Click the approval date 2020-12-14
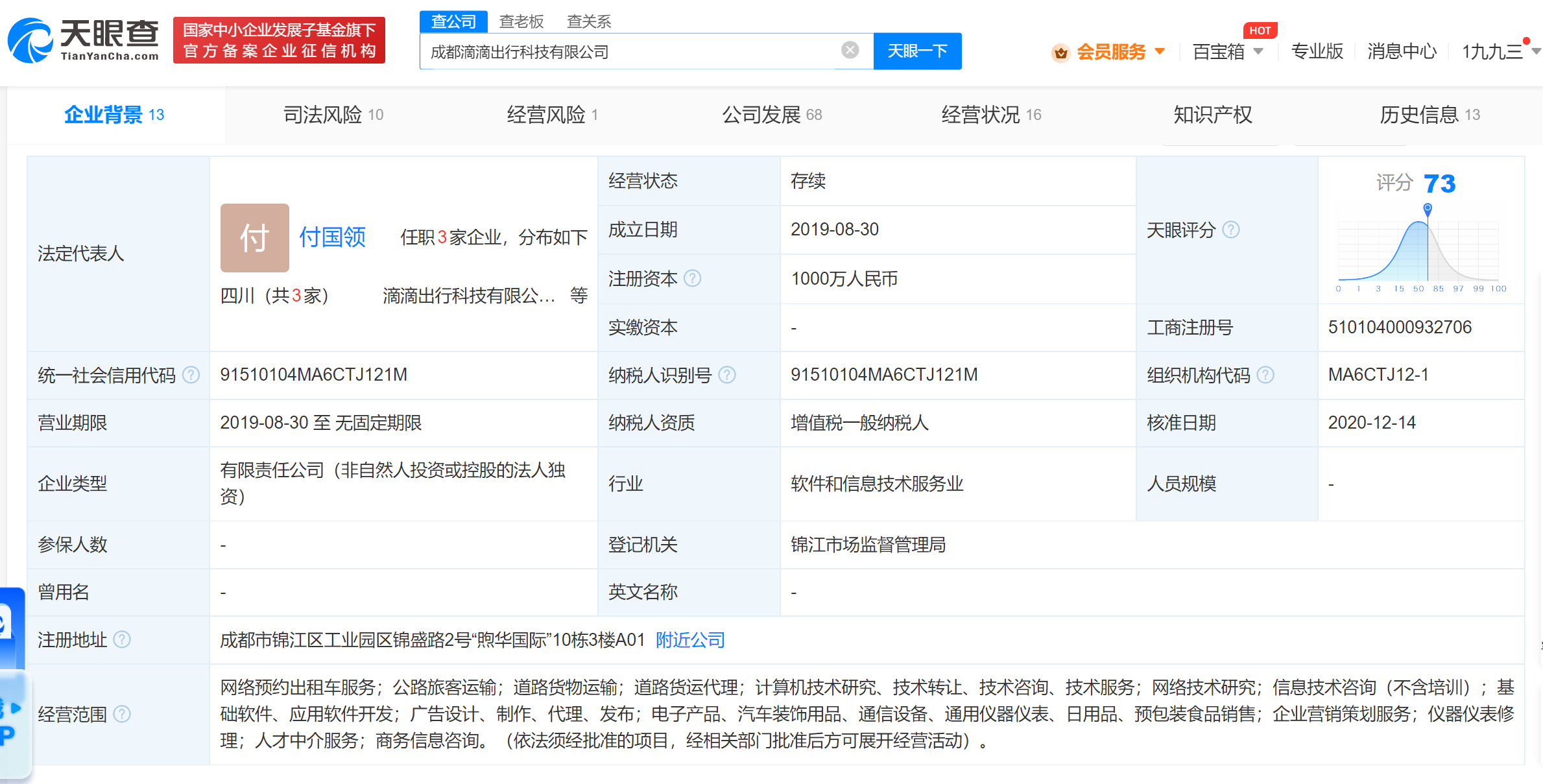The width and height of the screenshot is (1543, 784). (x=1372, y=423)
